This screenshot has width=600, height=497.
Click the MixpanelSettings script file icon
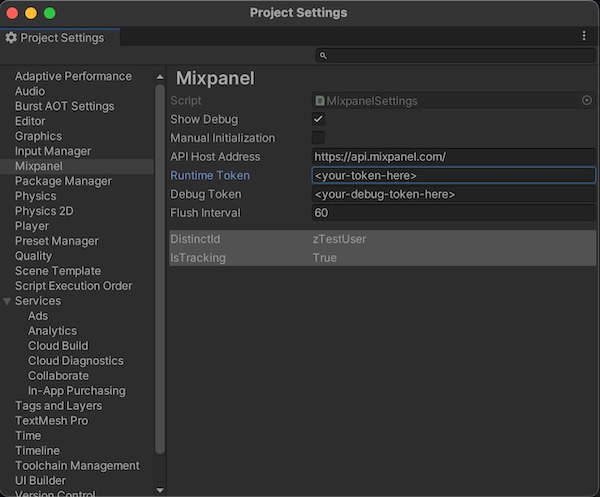click(320, 101)
